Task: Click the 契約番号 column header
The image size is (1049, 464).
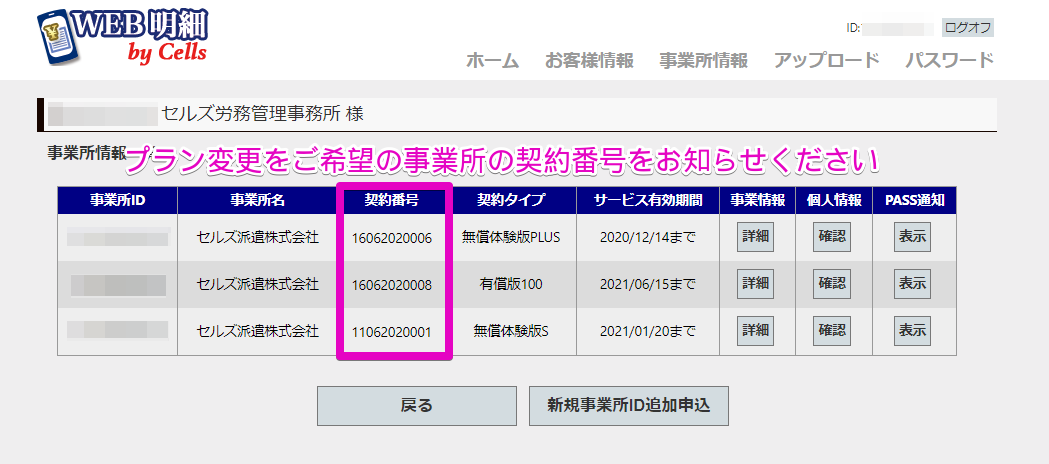Action: click(392, 201)
